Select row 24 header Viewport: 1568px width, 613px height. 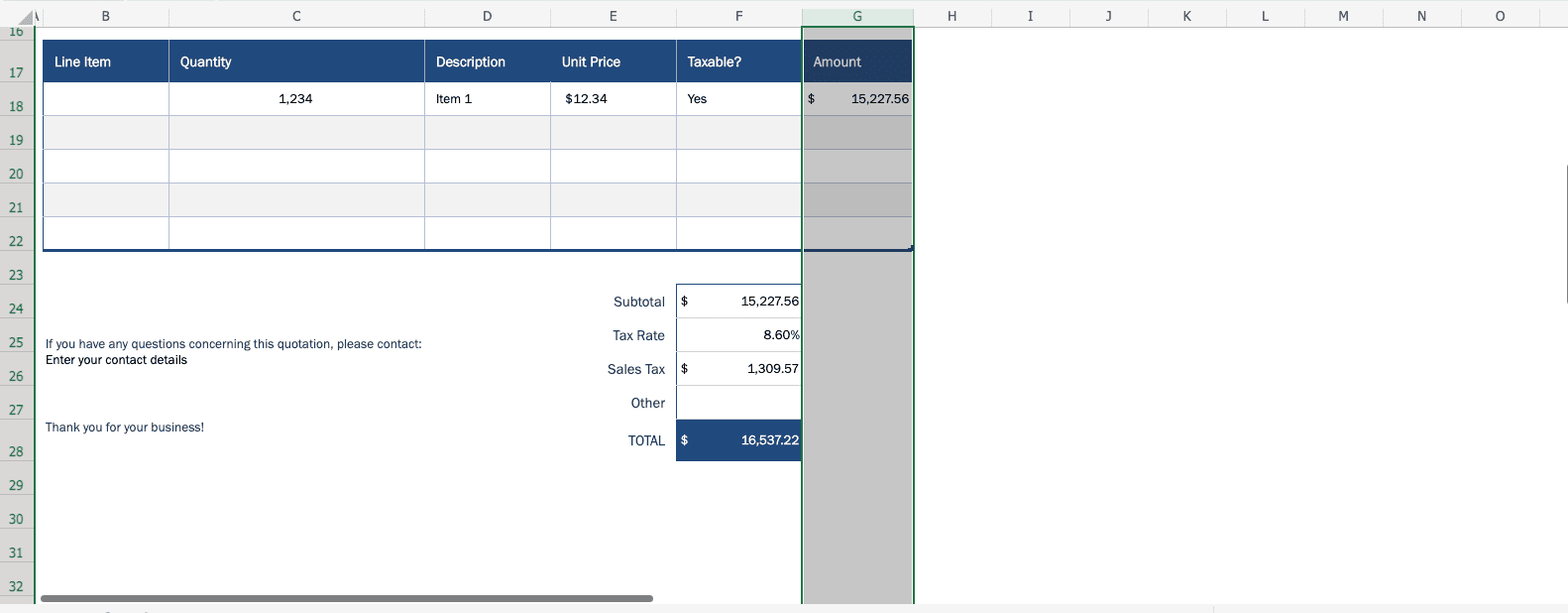(x=16, y=308)
